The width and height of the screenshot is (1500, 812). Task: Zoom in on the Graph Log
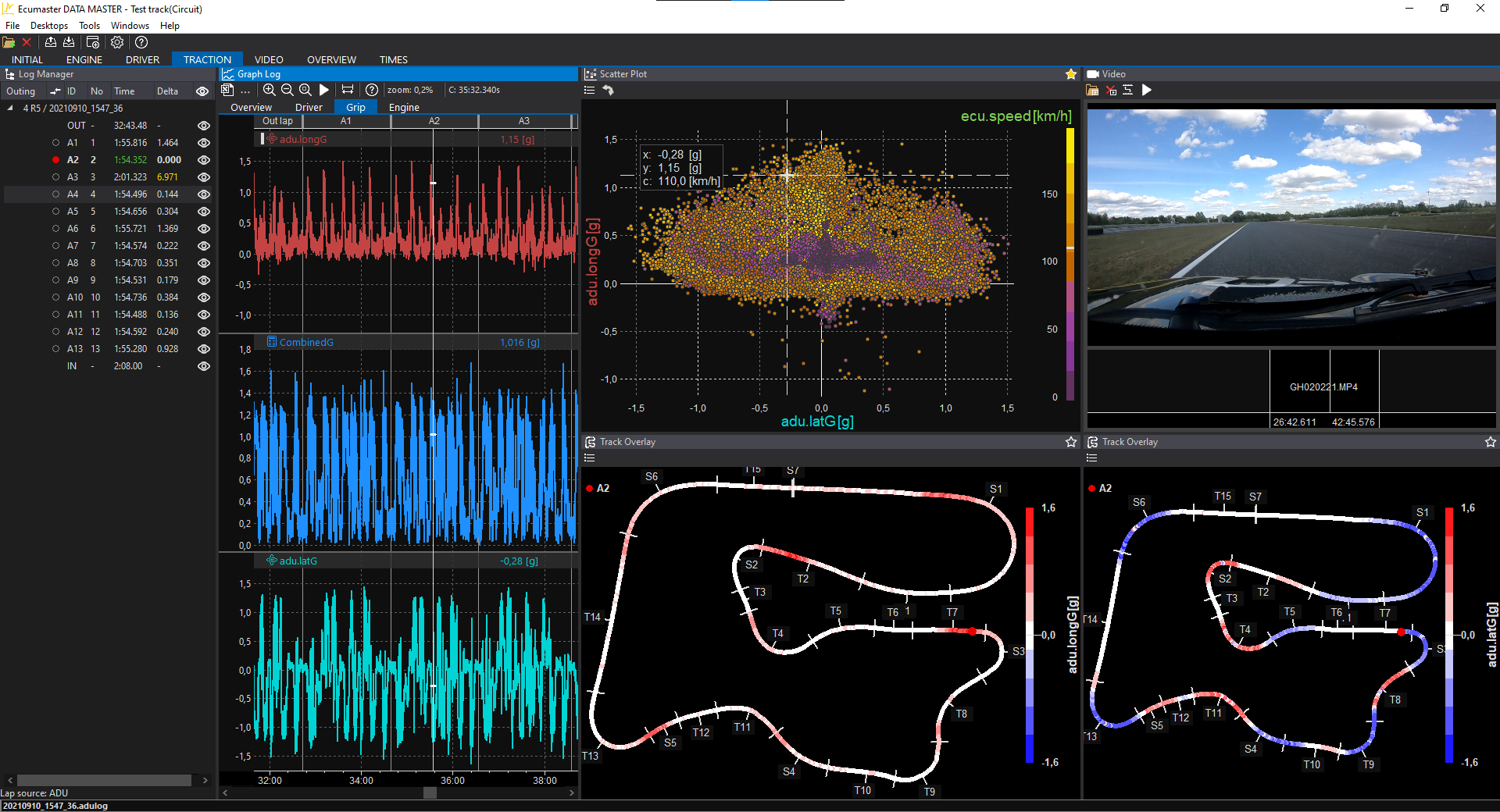pyautogui.click(x=270, y=90)
